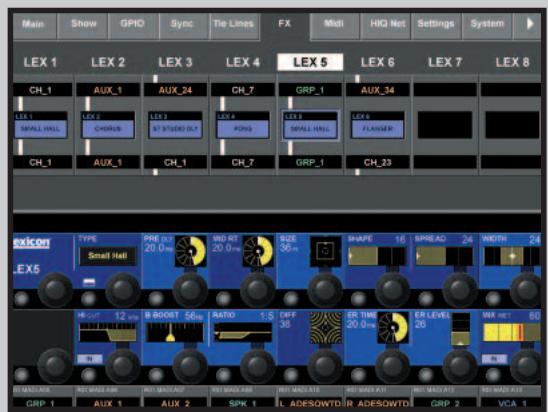Push the round button beside the PRE DLY knob
Screen dimensions: 548x412
pyautogui.click(x=156, y=299)
